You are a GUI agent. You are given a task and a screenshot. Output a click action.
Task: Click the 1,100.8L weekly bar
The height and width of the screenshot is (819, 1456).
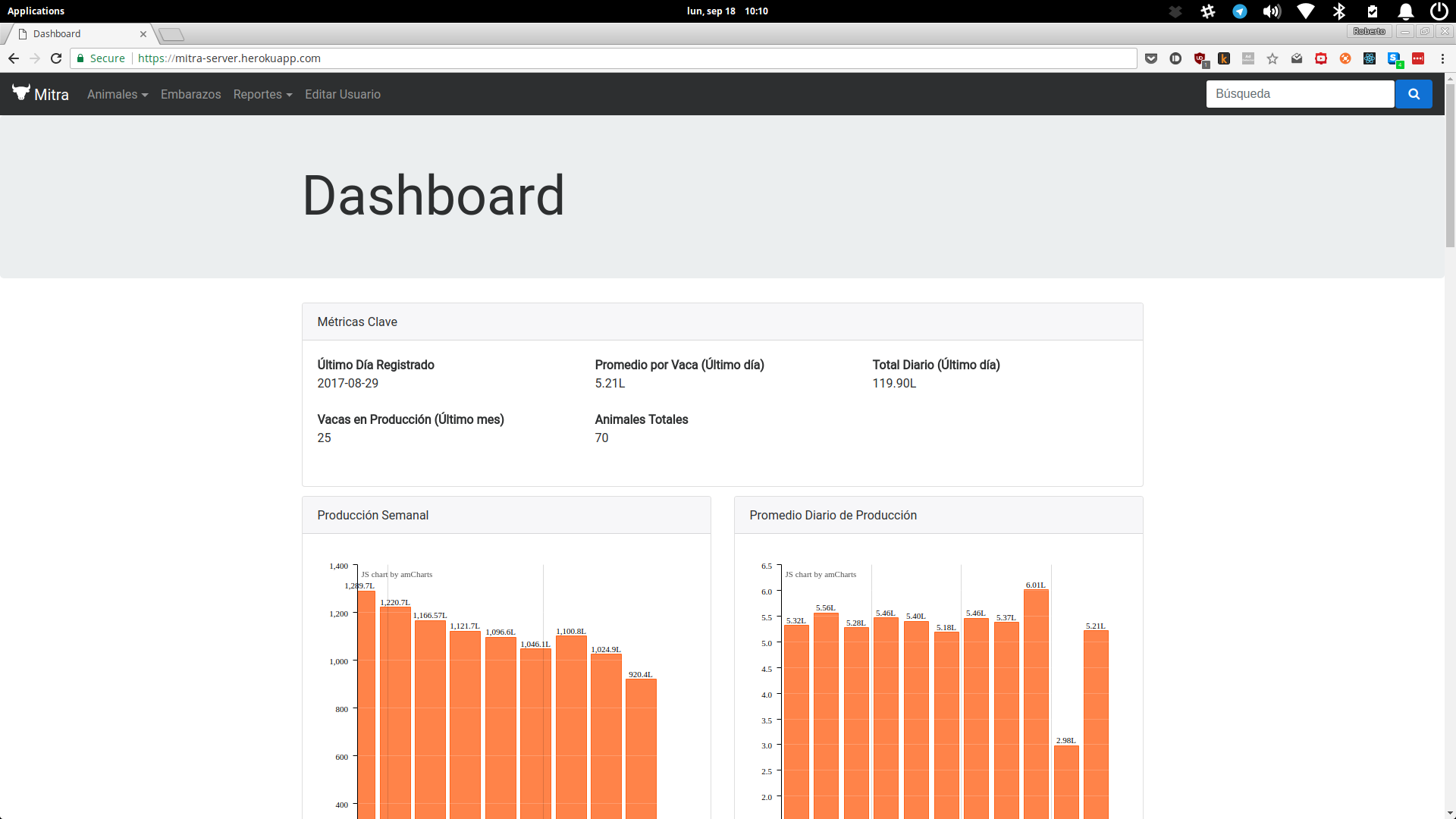[571, 726]
